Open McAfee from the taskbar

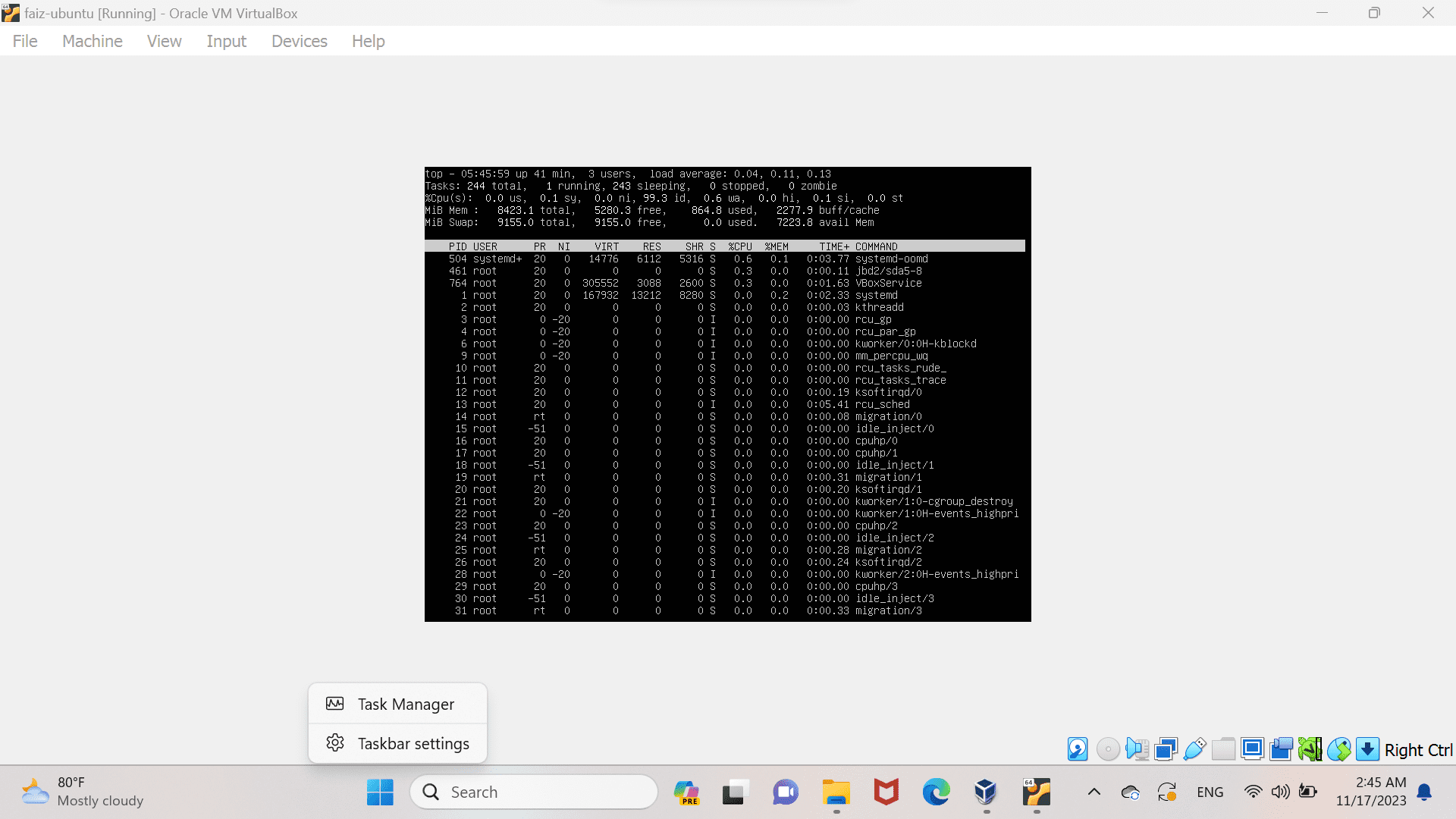886,792
